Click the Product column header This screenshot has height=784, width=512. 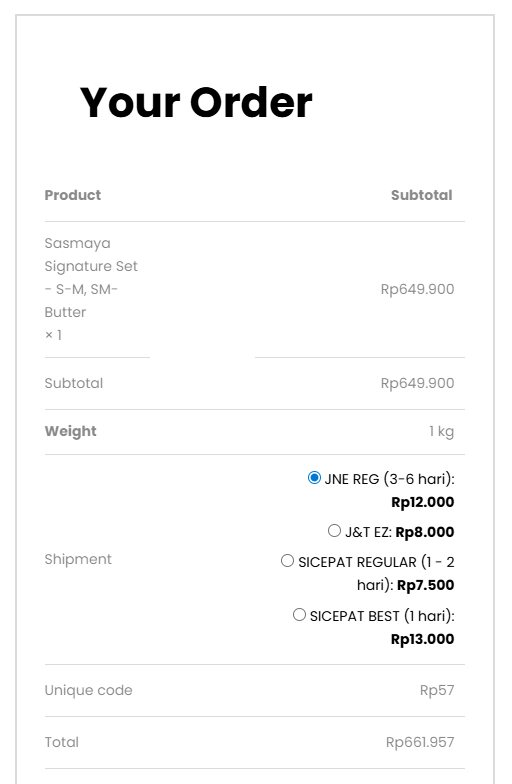(72, 195)
